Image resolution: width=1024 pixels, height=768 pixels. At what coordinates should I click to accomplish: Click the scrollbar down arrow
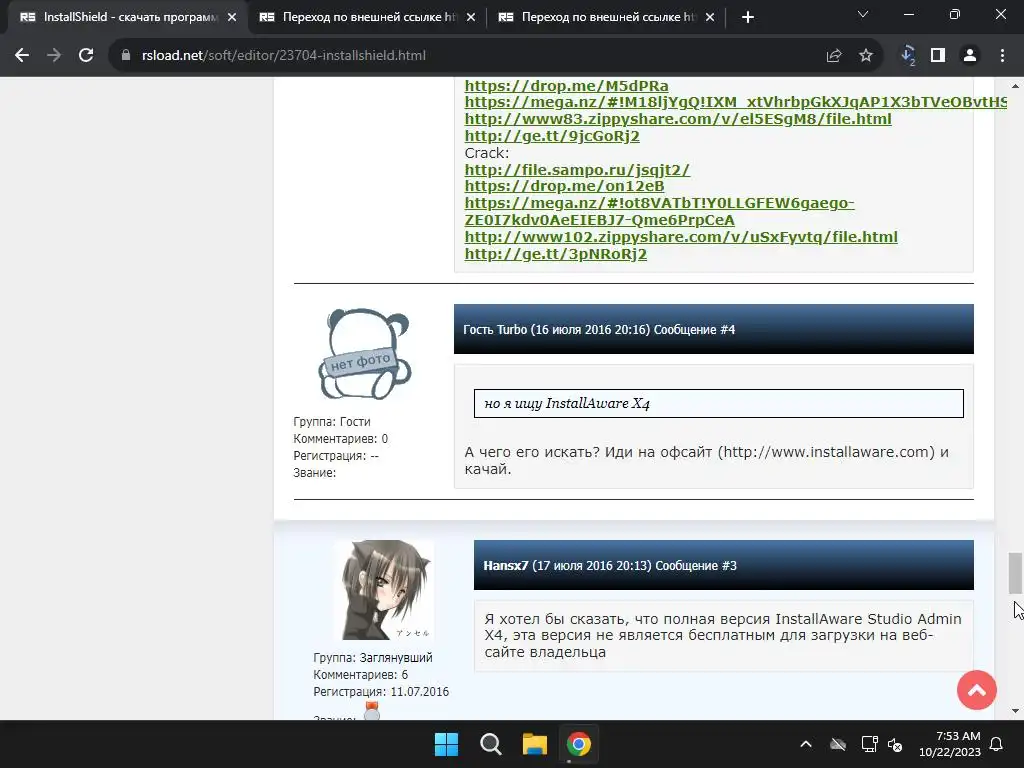[x=1015, y=711]
